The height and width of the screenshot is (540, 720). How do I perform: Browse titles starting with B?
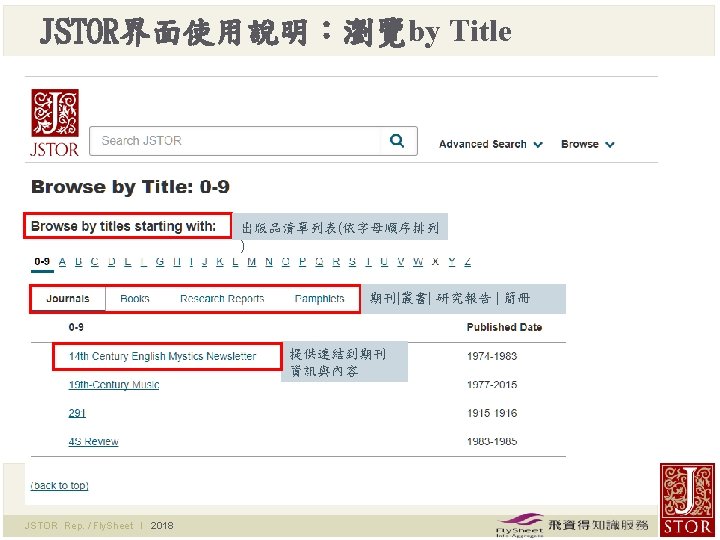pyautogui.click(x=79, y=262)
